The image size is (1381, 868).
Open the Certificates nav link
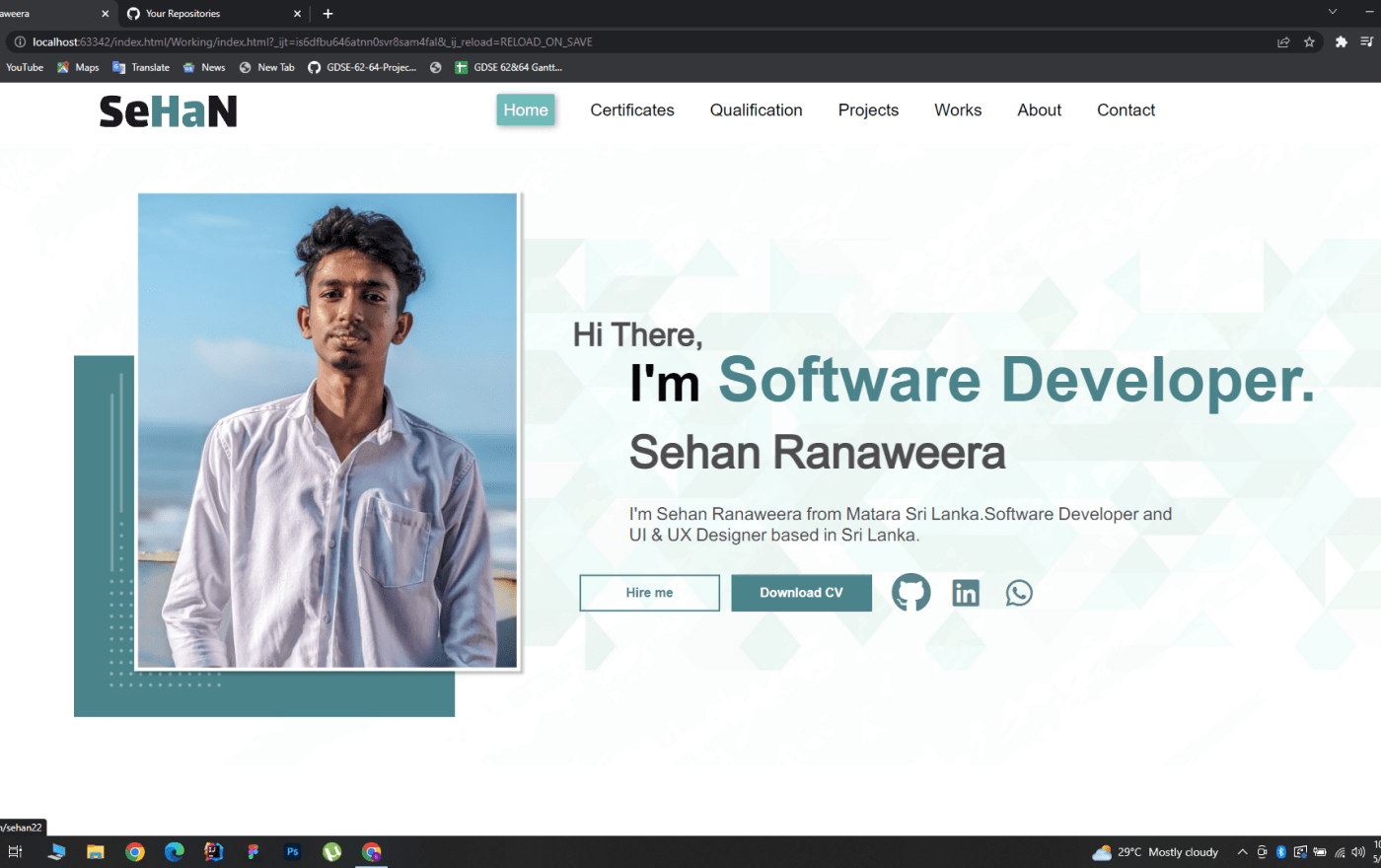[632, 110]
